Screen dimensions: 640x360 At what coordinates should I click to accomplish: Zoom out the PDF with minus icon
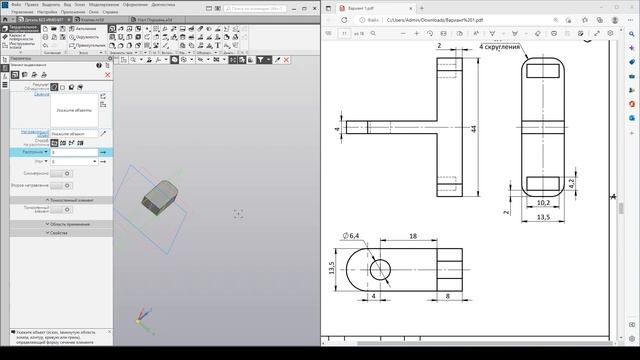pos(403,33)
